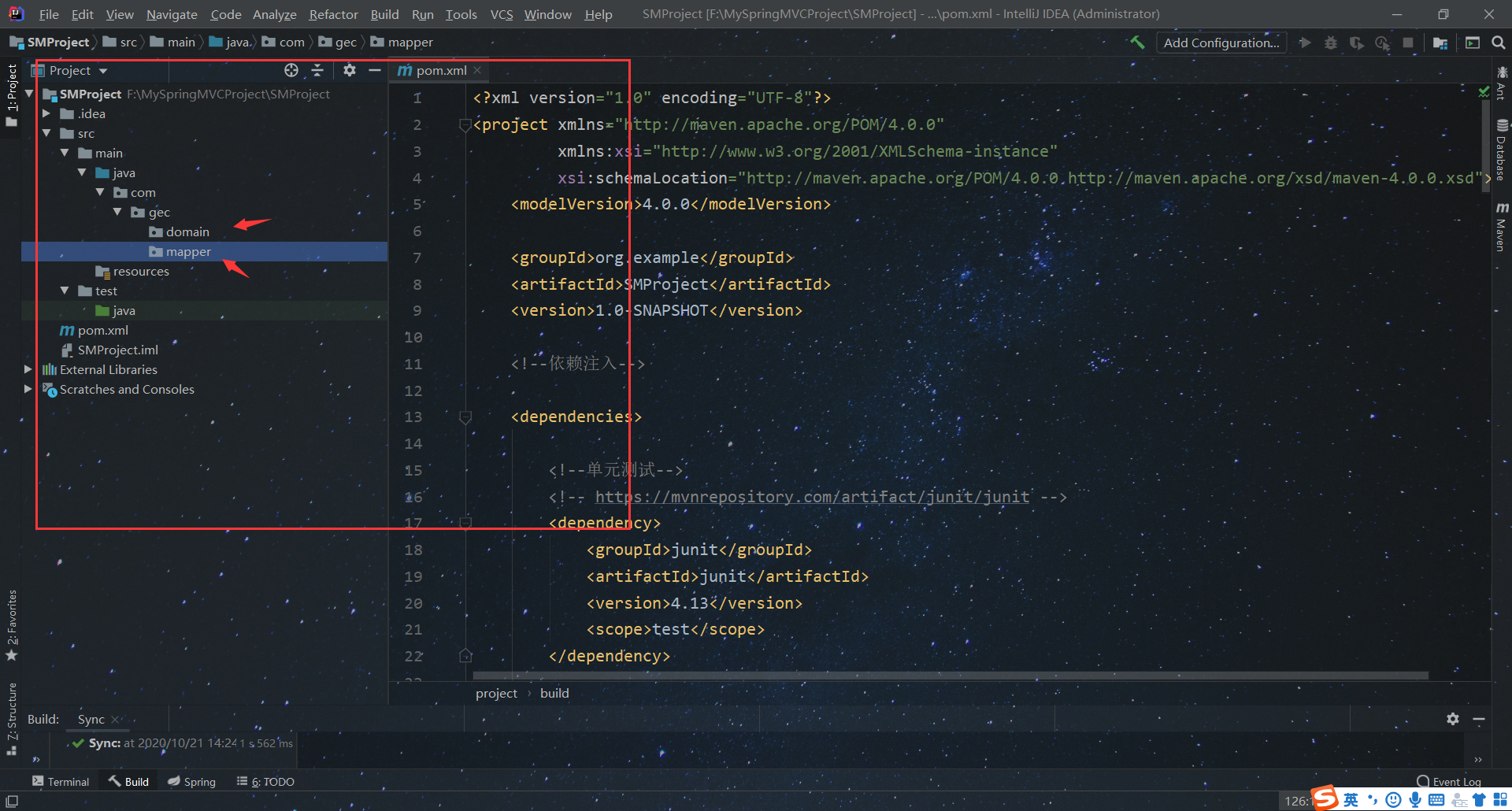This screenshot has width=1512, height=811.
Task: Expand the .idea folder arrow
Action: 46,113
